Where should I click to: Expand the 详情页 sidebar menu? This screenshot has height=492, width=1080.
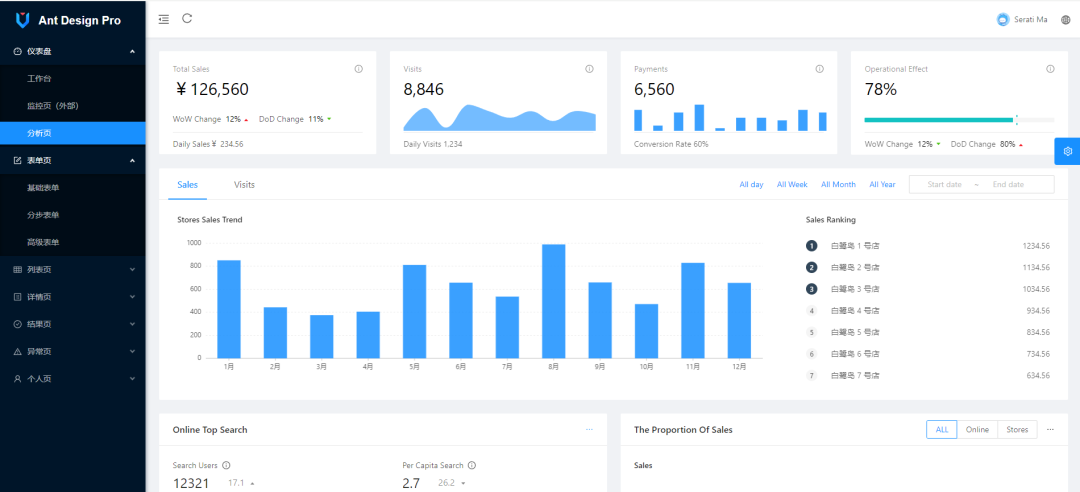tap(72, 297)
